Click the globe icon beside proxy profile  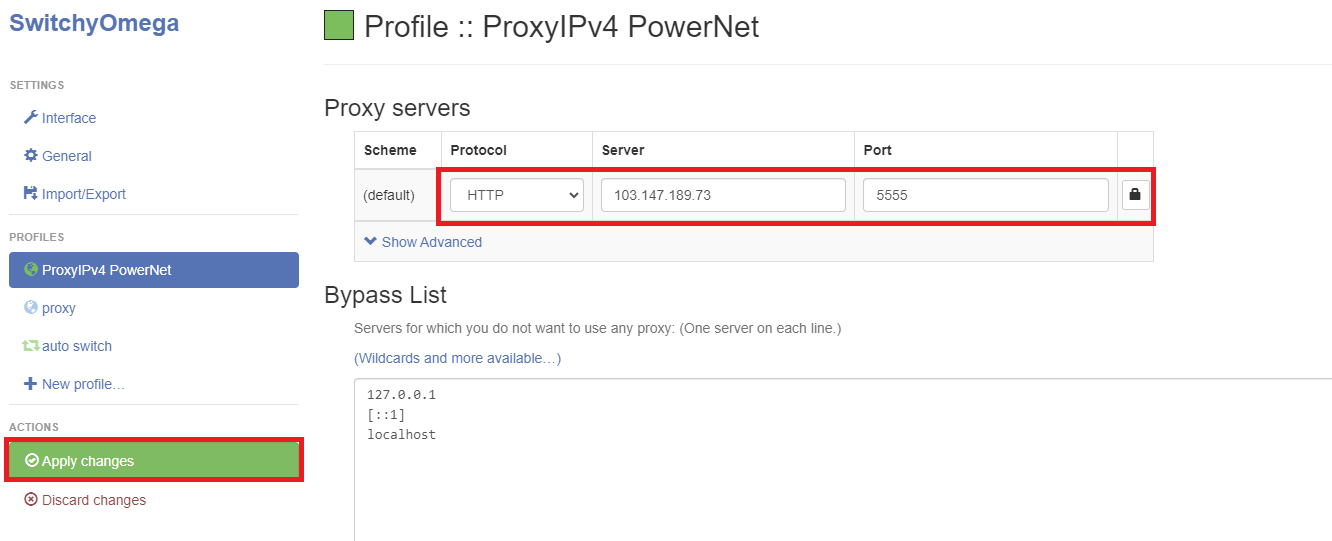tap(31, 308)
